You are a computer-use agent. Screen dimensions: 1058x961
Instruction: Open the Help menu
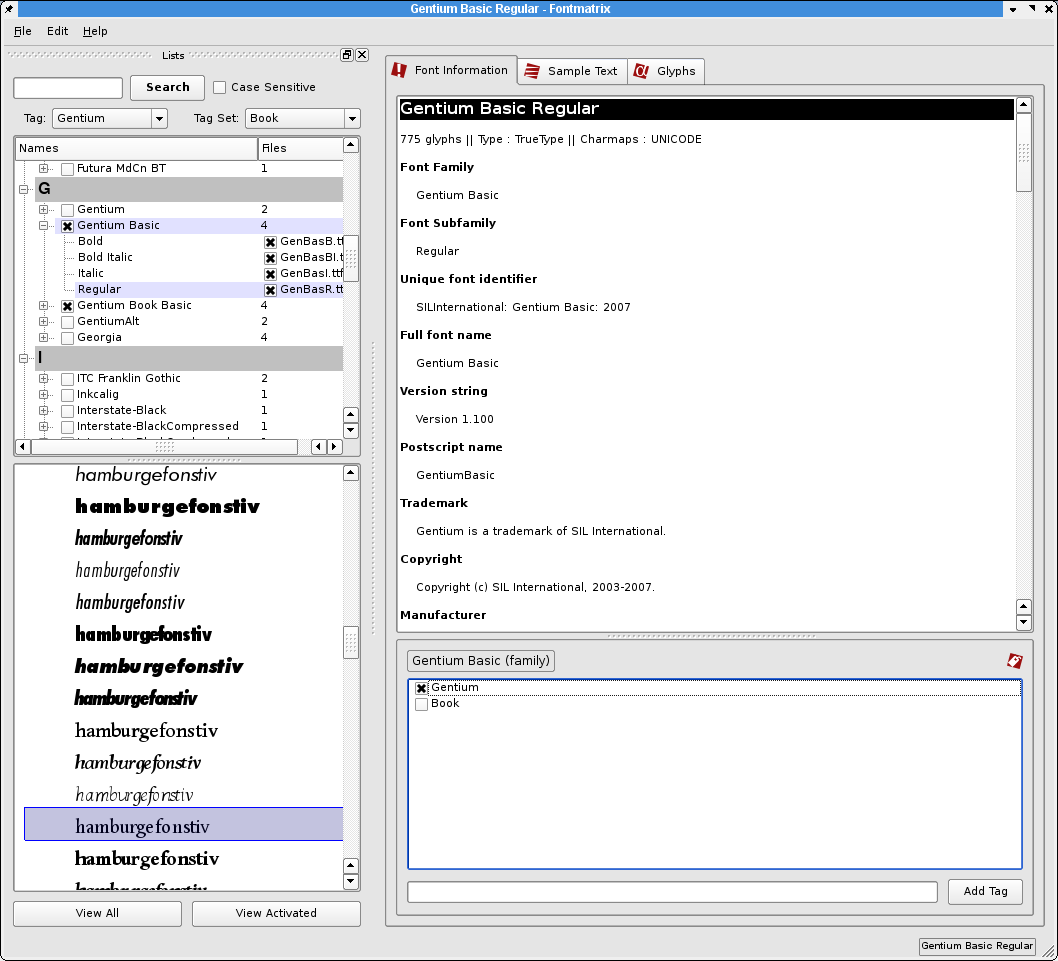(x=95, y=31)
